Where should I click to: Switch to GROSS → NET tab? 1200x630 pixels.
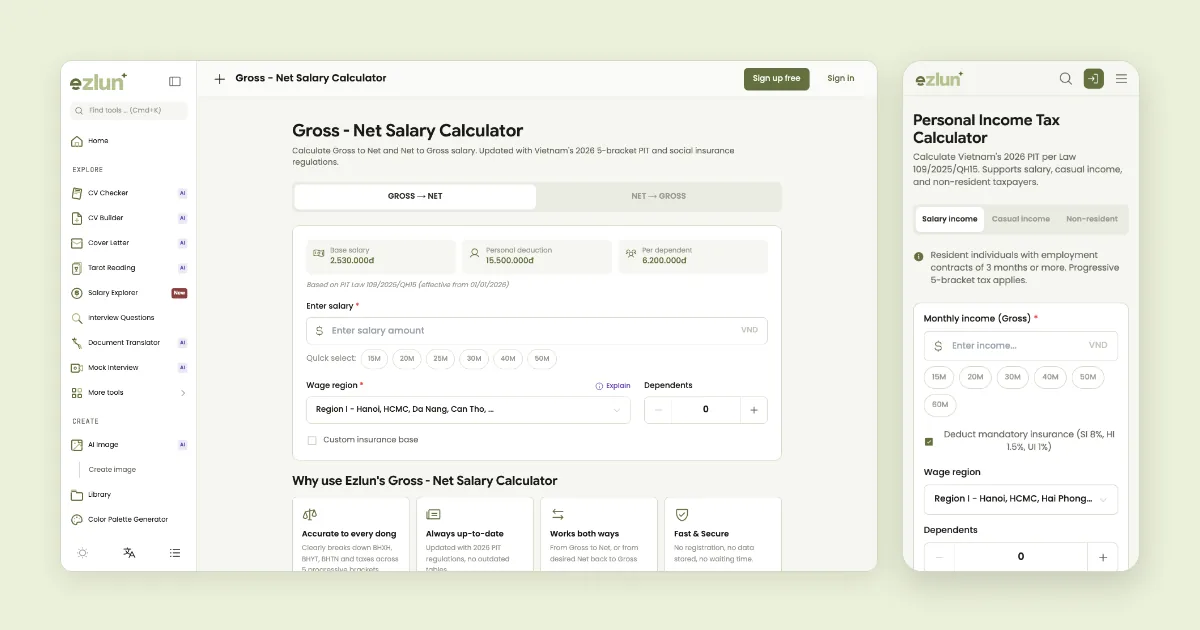415,197
